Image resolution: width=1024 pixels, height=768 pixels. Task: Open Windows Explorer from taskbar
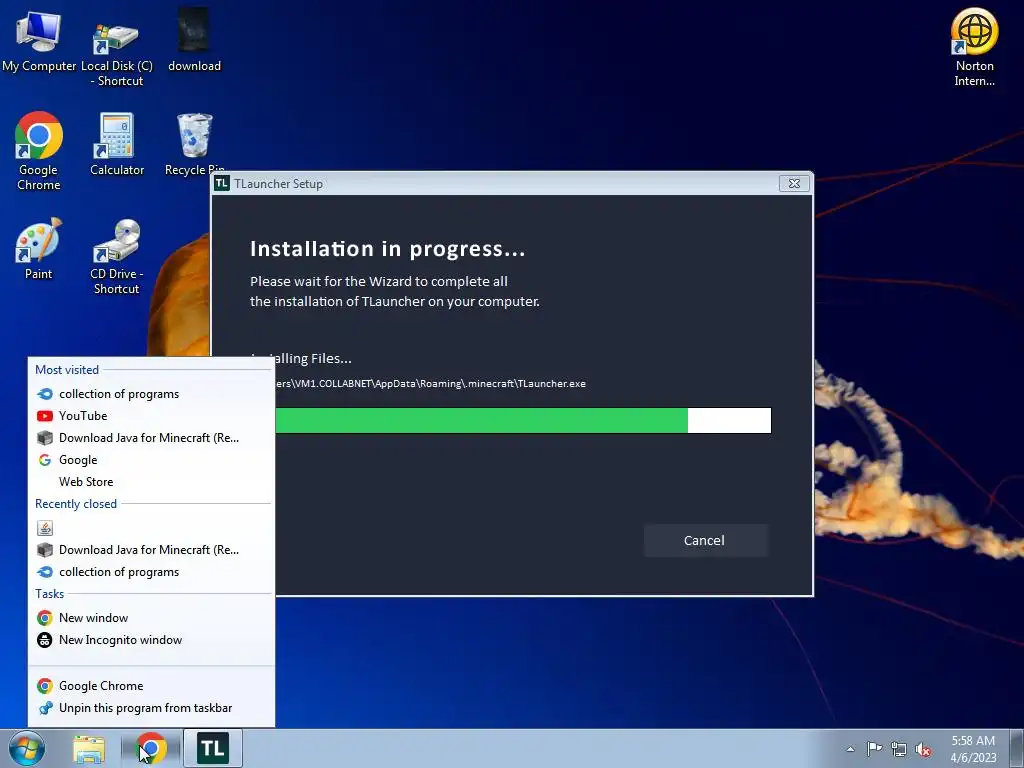click(x=89, y=749)
